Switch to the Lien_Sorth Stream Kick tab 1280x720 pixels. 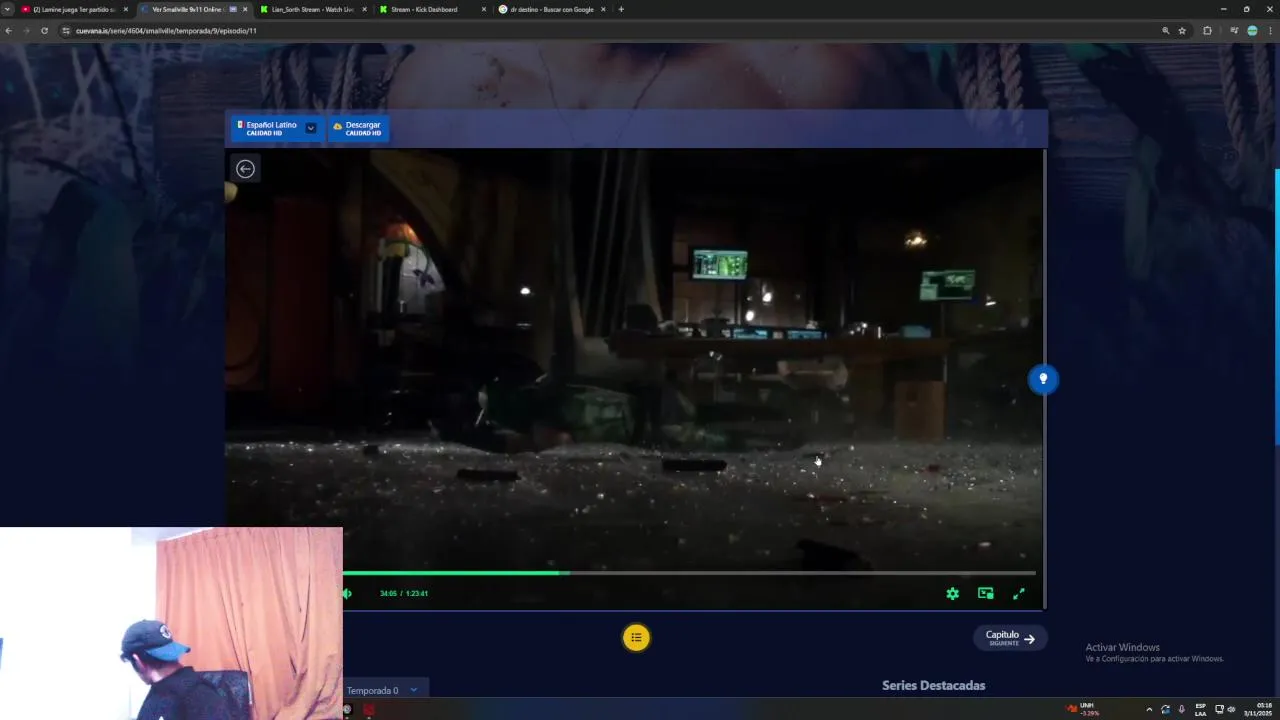click(312, 9)
